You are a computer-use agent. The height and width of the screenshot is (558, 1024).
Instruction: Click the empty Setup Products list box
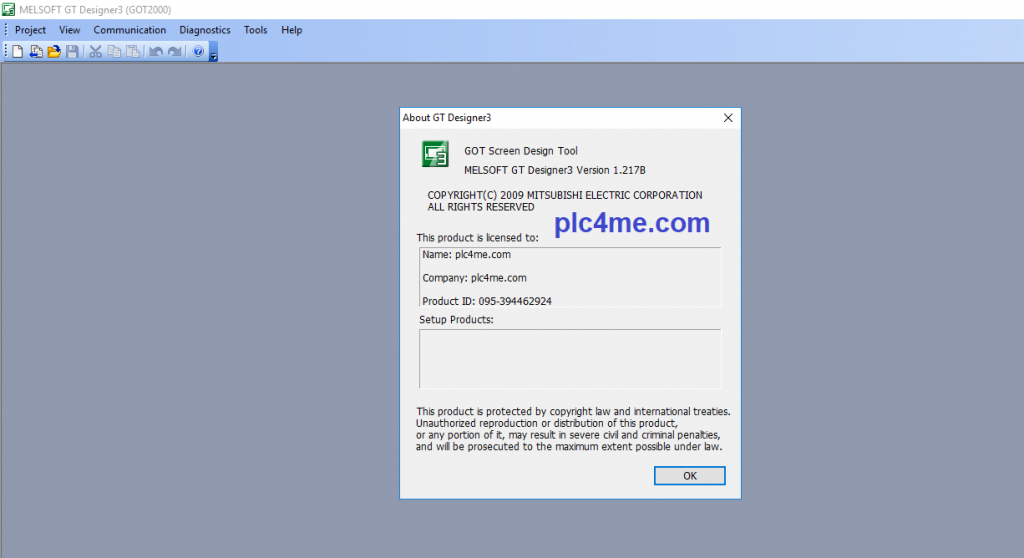[570, 359]
